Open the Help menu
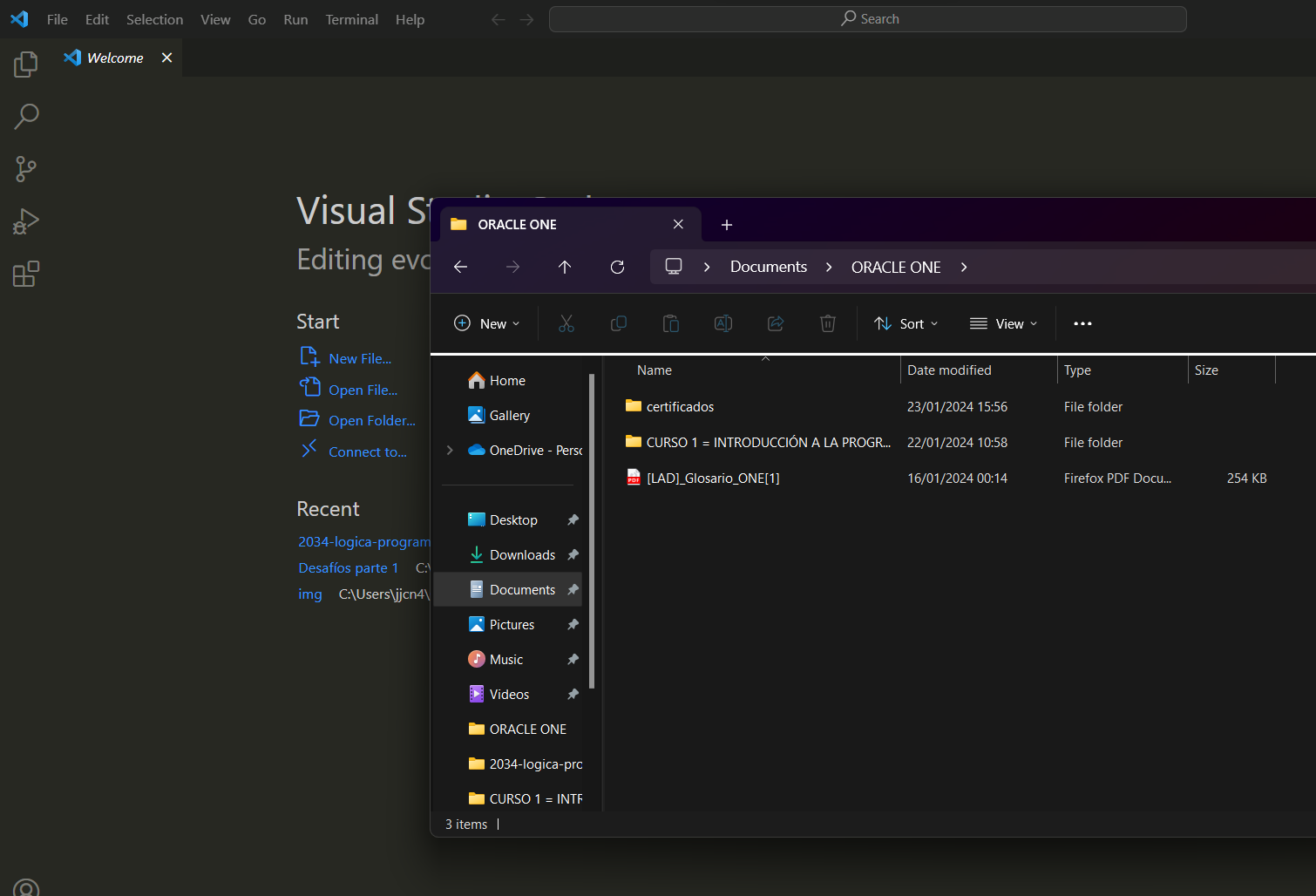This screenshot has width=1316, height=896. pyautogui.click(x=410, y=19)
